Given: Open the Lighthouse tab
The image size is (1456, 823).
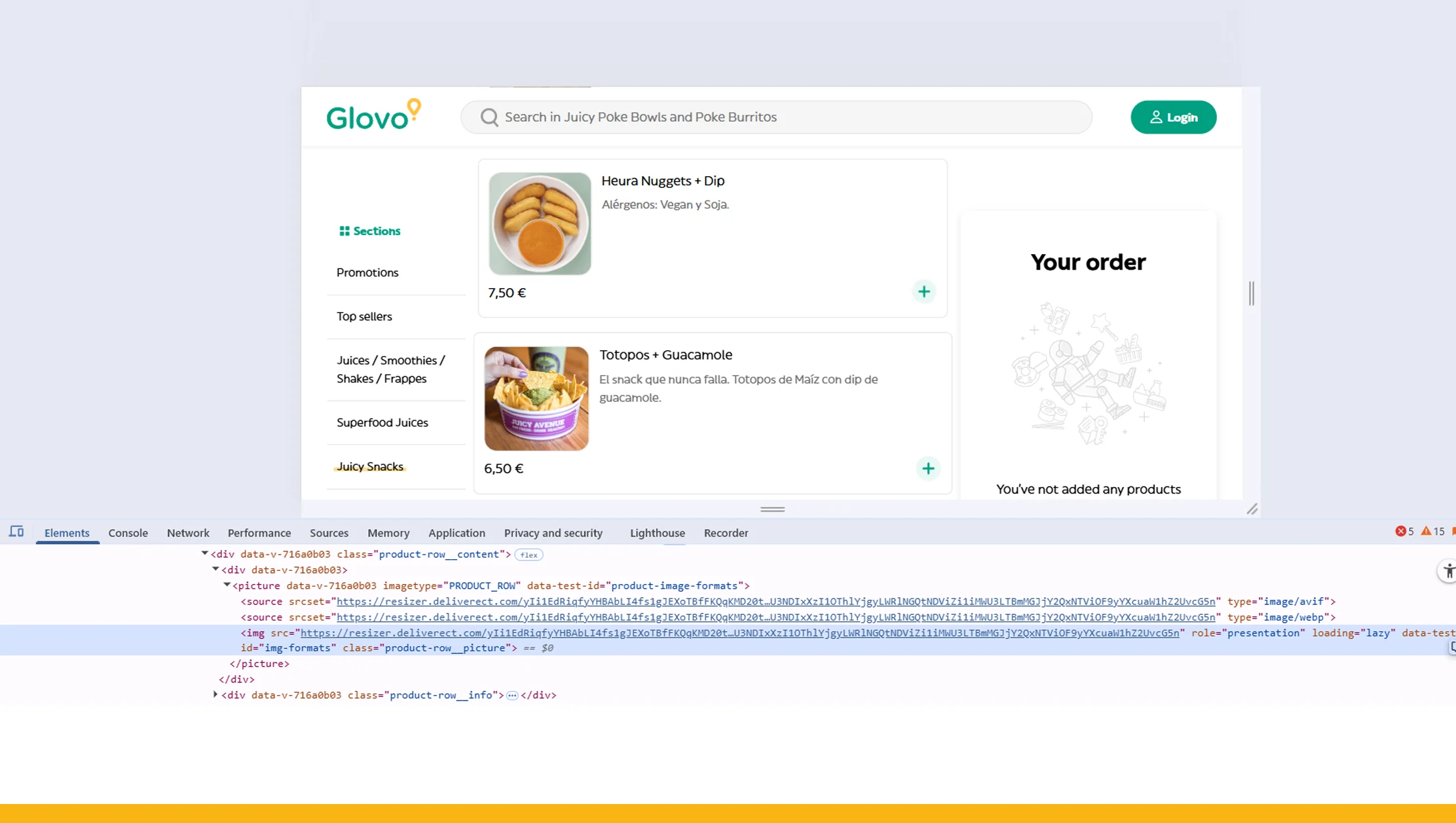Looking at the screenshot, I should (x=657, y=533).
